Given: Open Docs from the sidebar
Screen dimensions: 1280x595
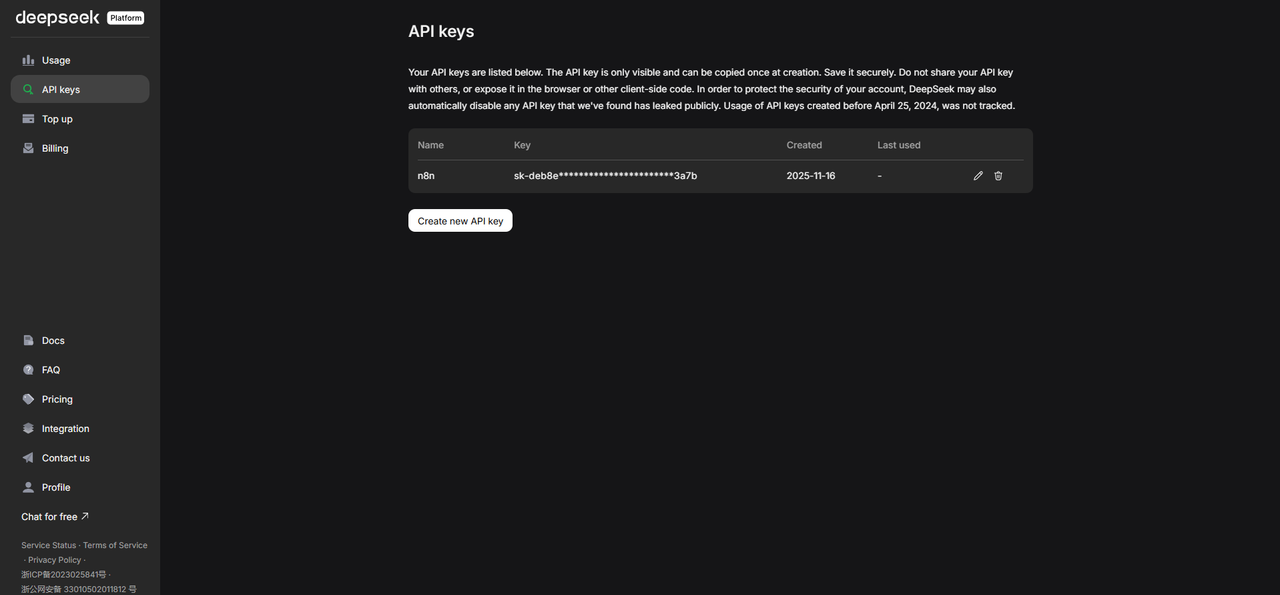Looking at the screenshot, I should click(x=80, y=340).
